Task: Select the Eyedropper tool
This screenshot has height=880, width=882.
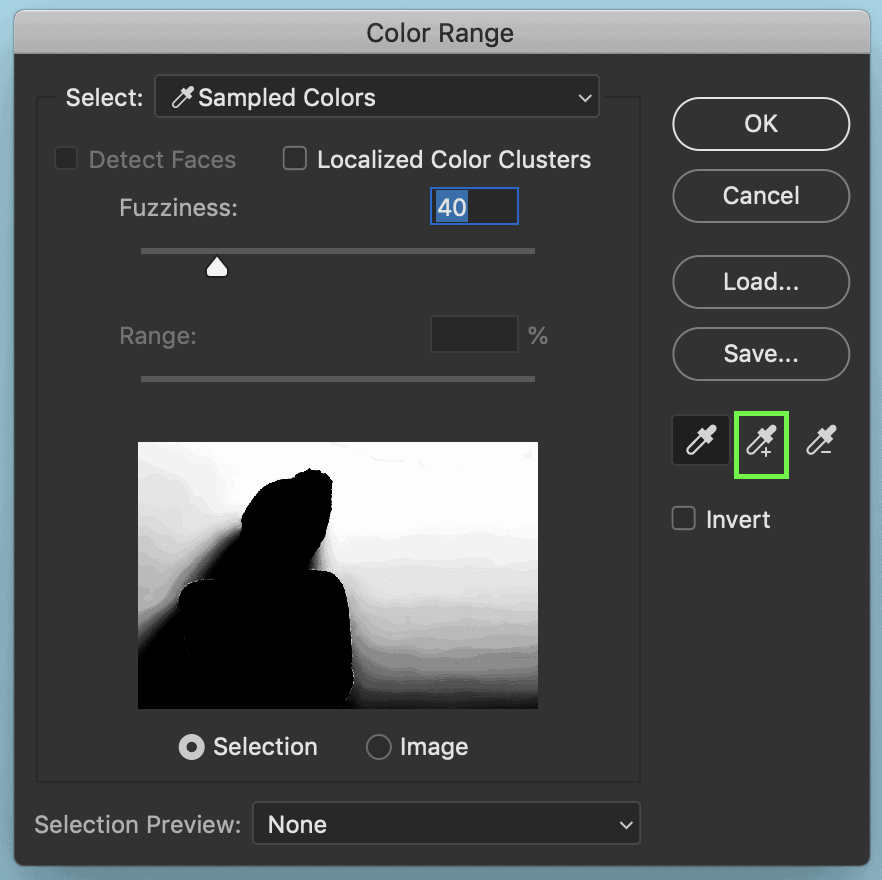Action: 701,440
